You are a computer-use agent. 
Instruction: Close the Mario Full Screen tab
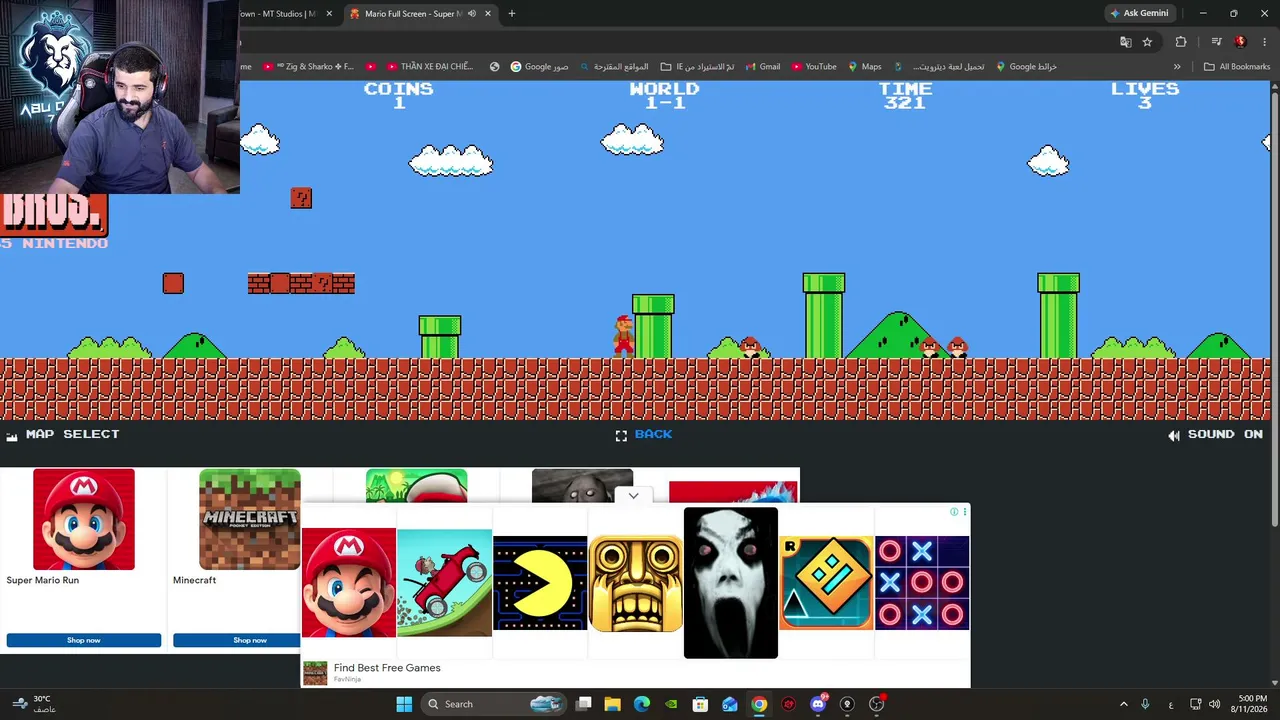488,14
